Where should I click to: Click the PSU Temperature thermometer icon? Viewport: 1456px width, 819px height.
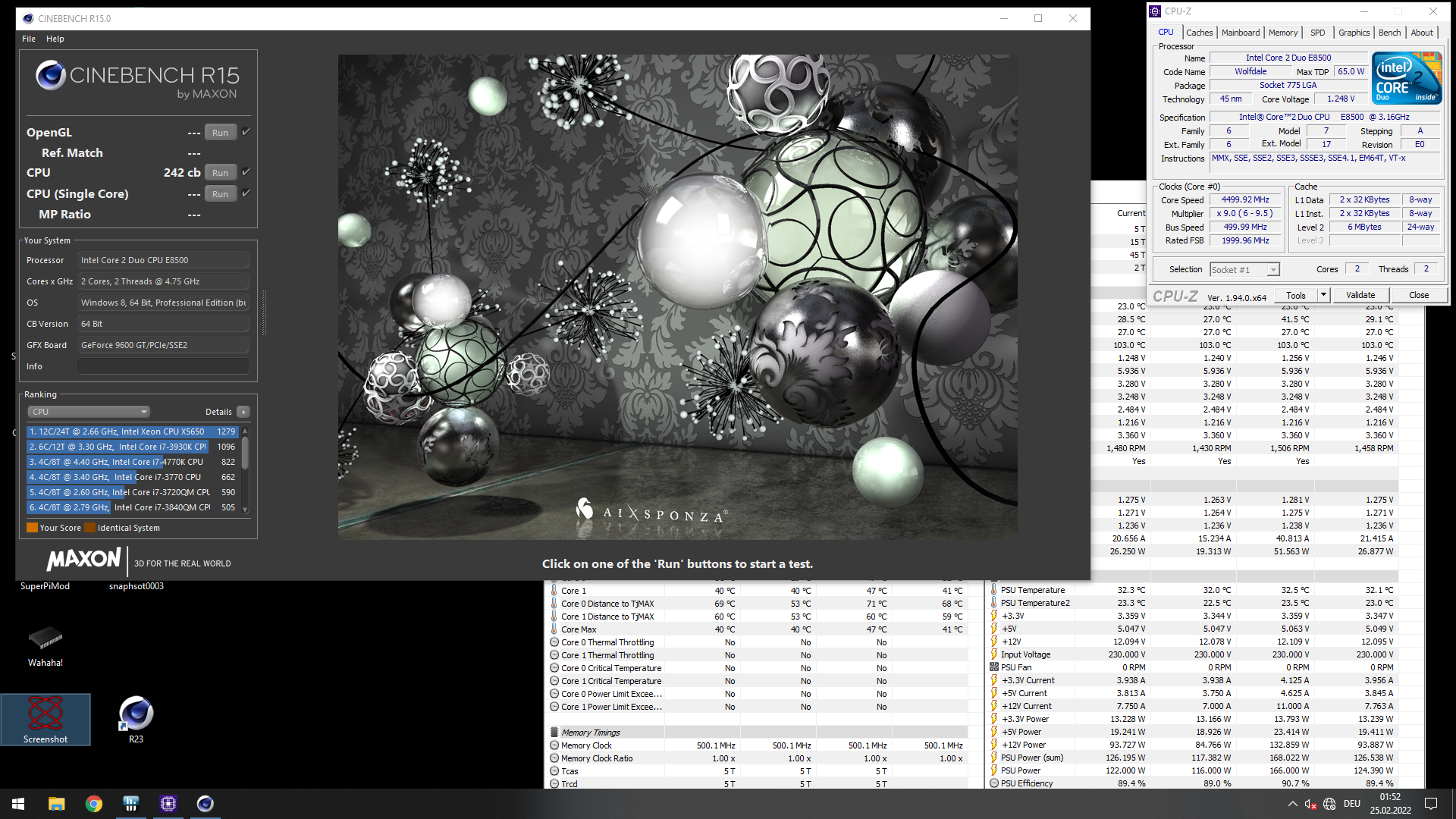[x=994, y=590]
